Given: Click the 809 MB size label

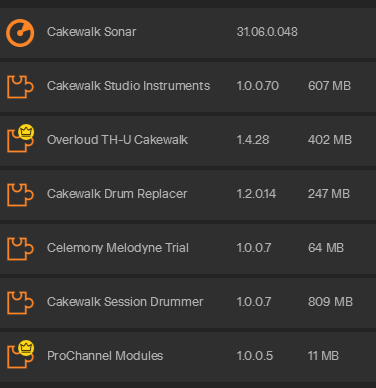Looking at the screenshot, I should click(330, 302).
